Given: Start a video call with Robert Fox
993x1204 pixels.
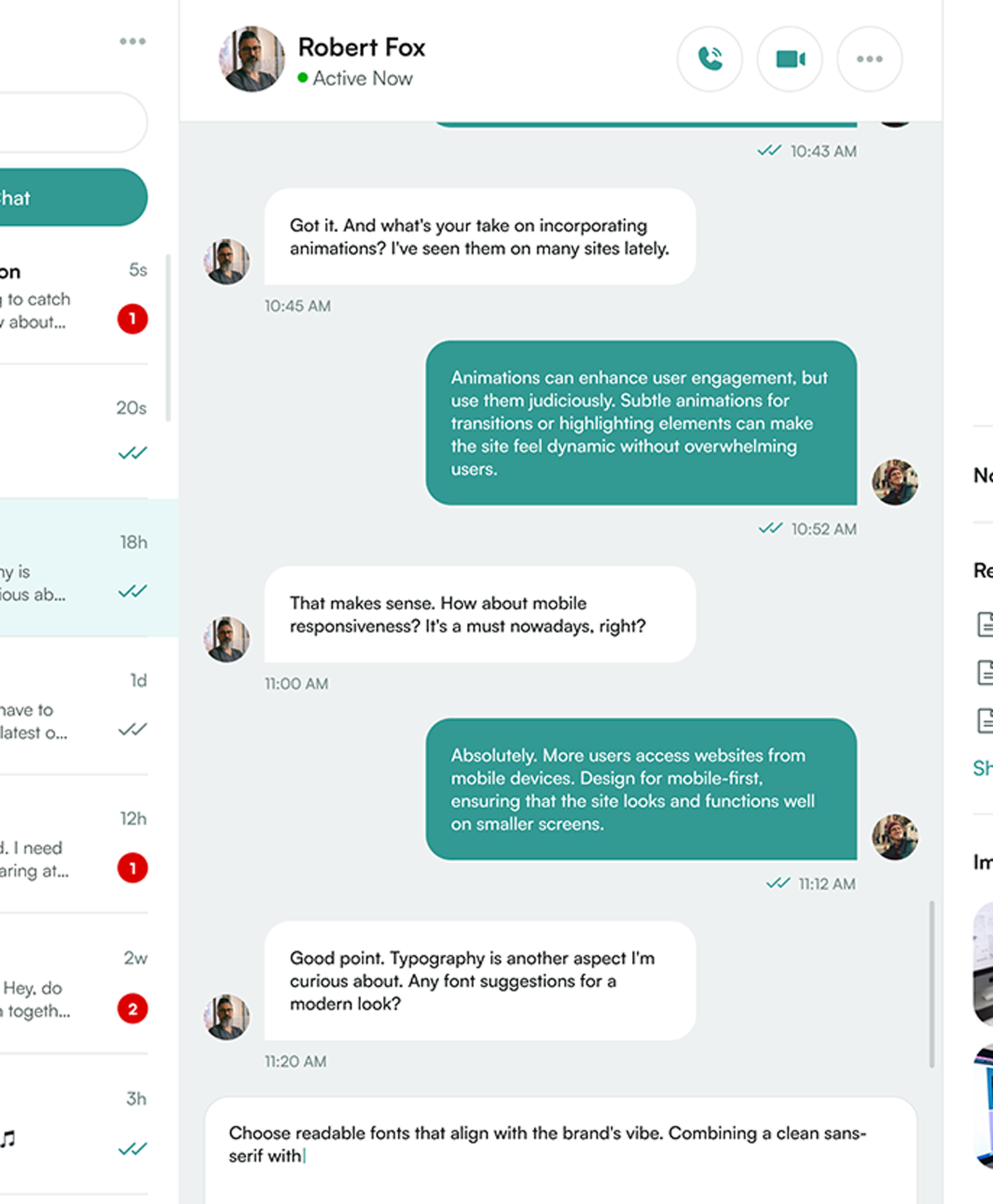Looking at the screenshot, I should click(790, 59).
